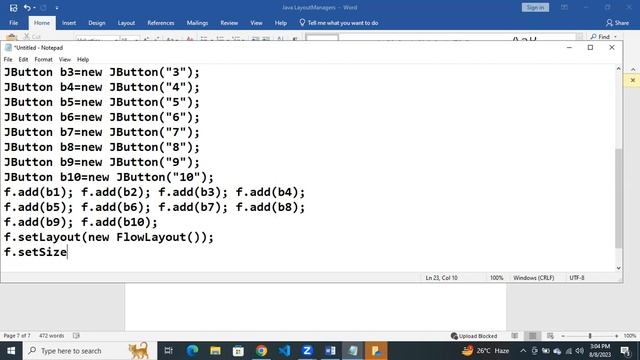
Task: Open the Windows Start menu
Action: click(11, 351)
